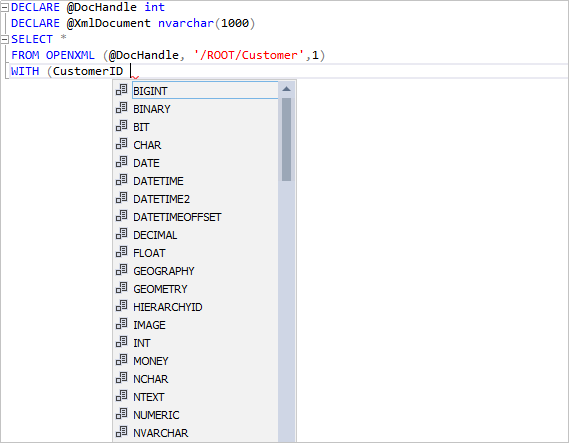Click the datatype icon beside NVARCHAR

(x=122, y=432)
